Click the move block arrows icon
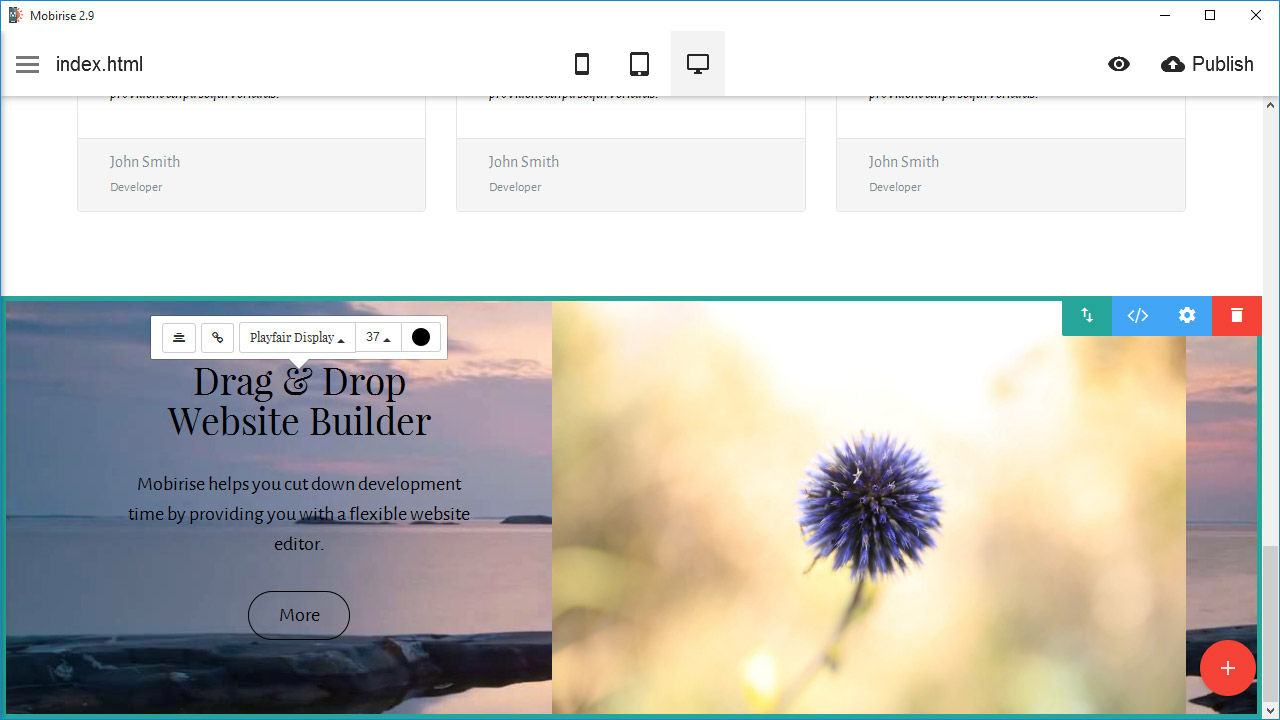The image size is (1280, 720). tap(1087, 316)
